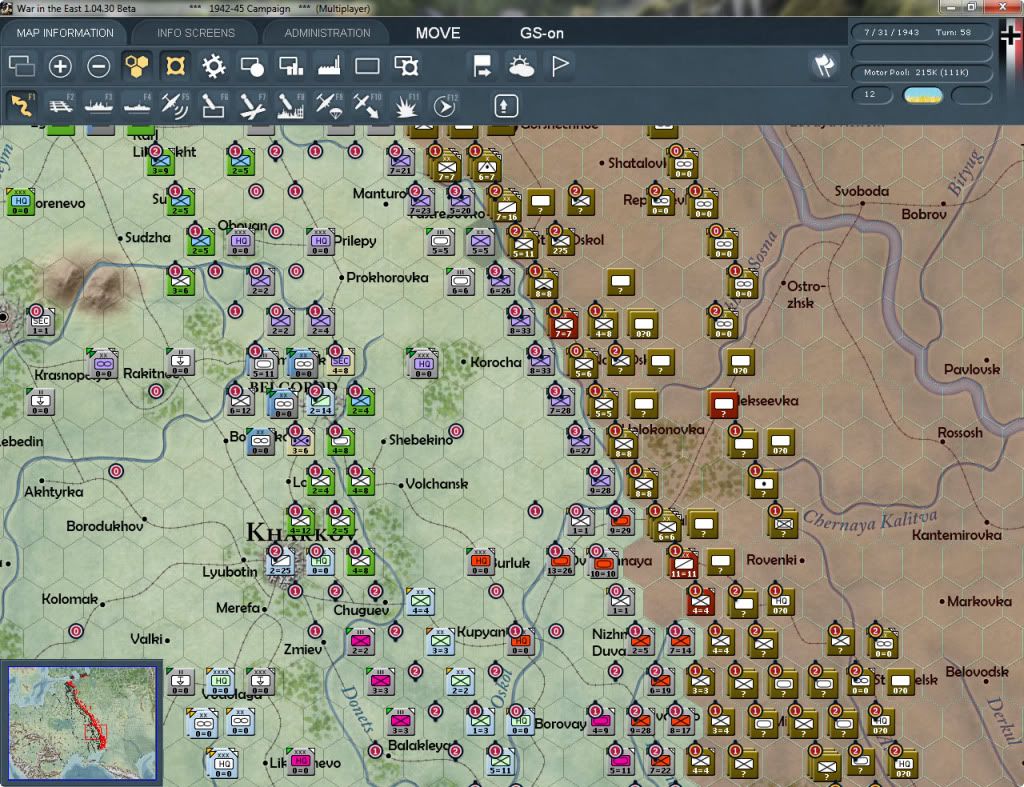Select the 9=29 unit counter
The image size is (1024, 787).
click(x=620, y=522)
